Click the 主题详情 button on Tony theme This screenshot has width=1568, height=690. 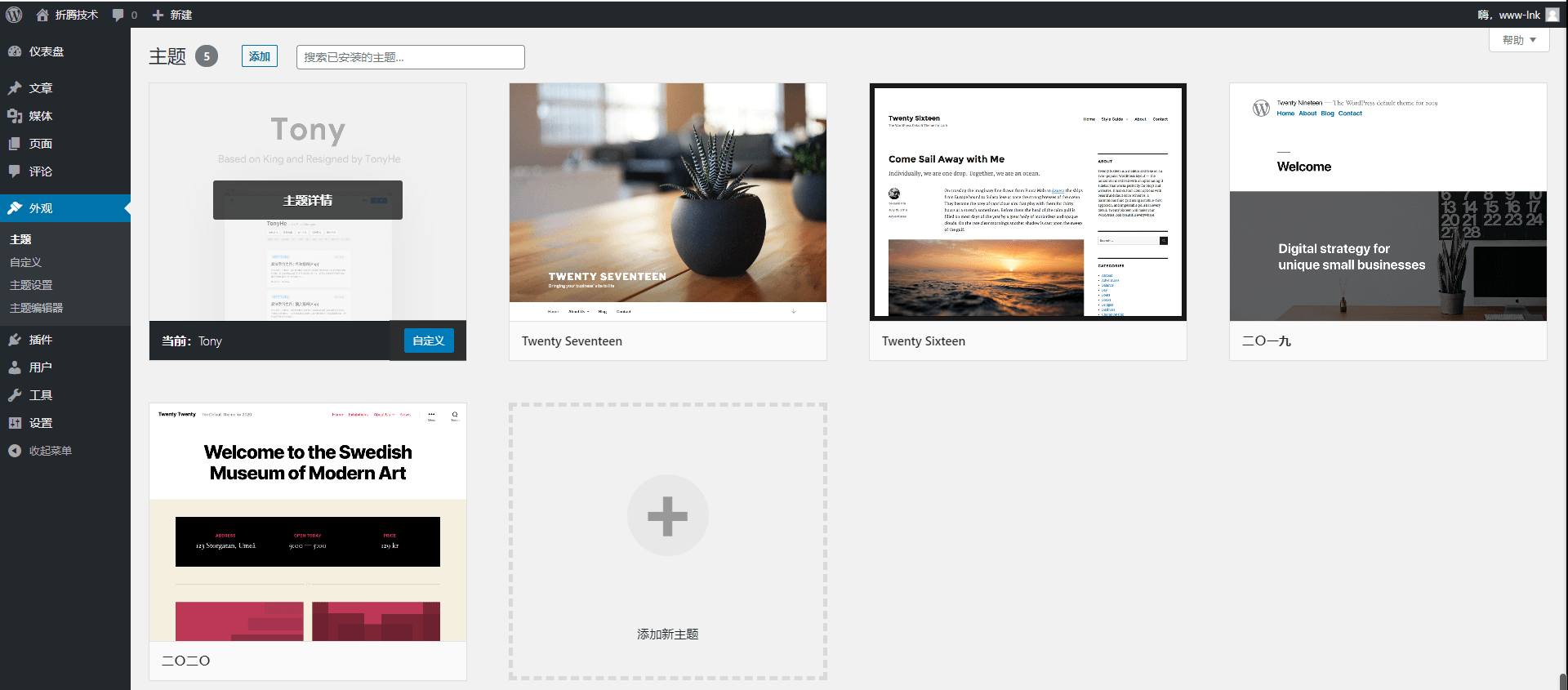pyautogui.click(x=308, y=200)
